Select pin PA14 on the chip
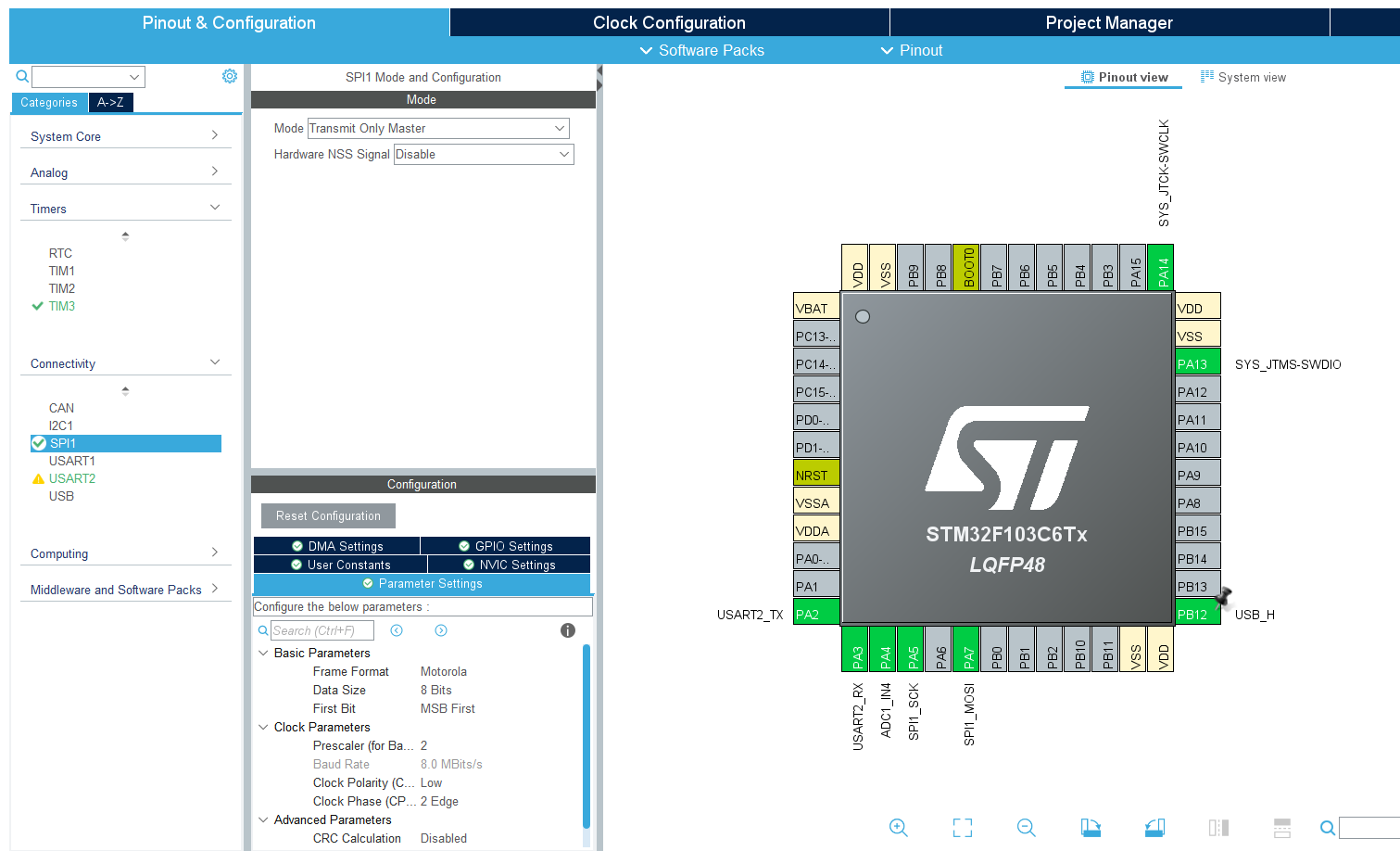Viewport: 1400px width, 851px height. [1161, 268]
